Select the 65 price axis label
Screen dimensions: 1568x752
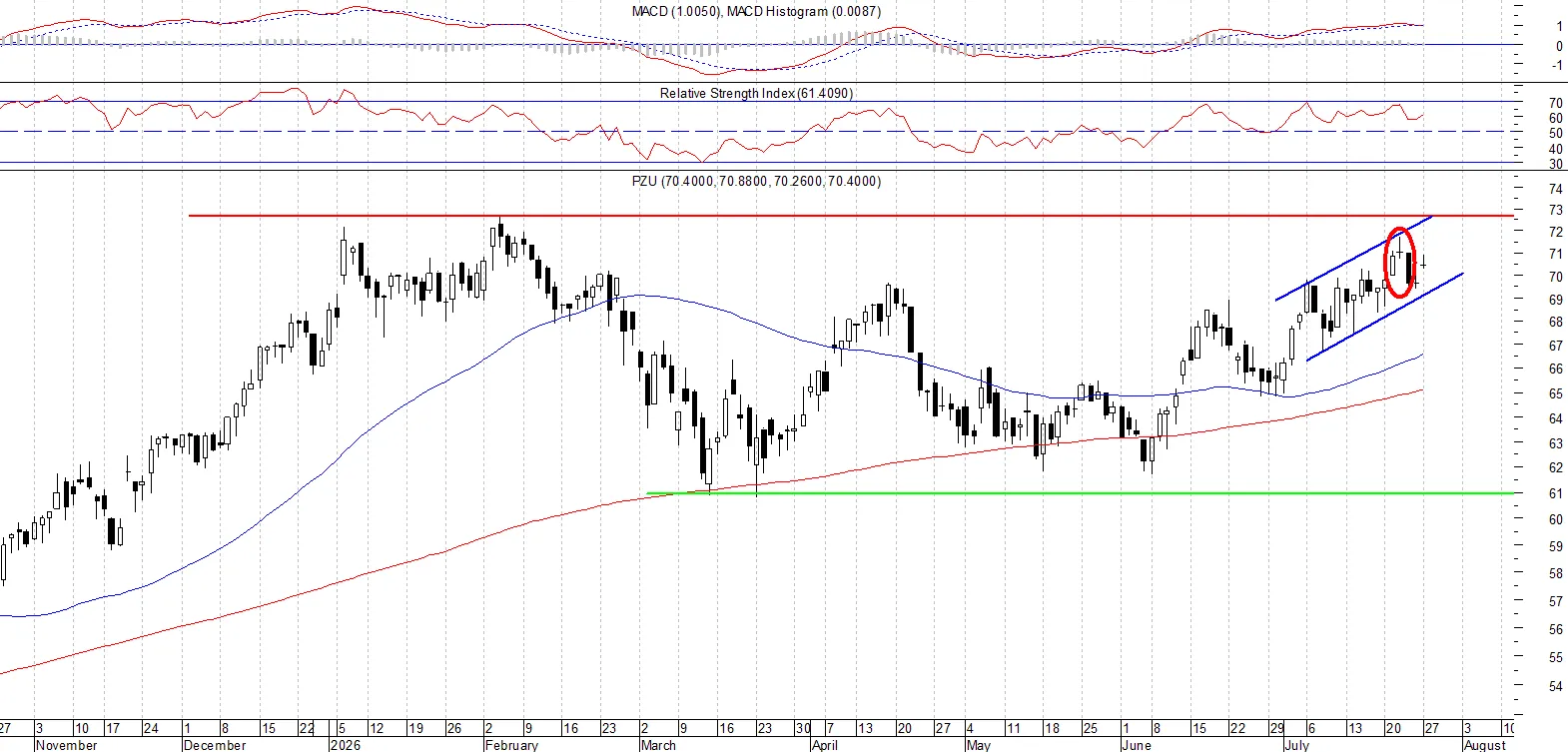pos(1556,394)
